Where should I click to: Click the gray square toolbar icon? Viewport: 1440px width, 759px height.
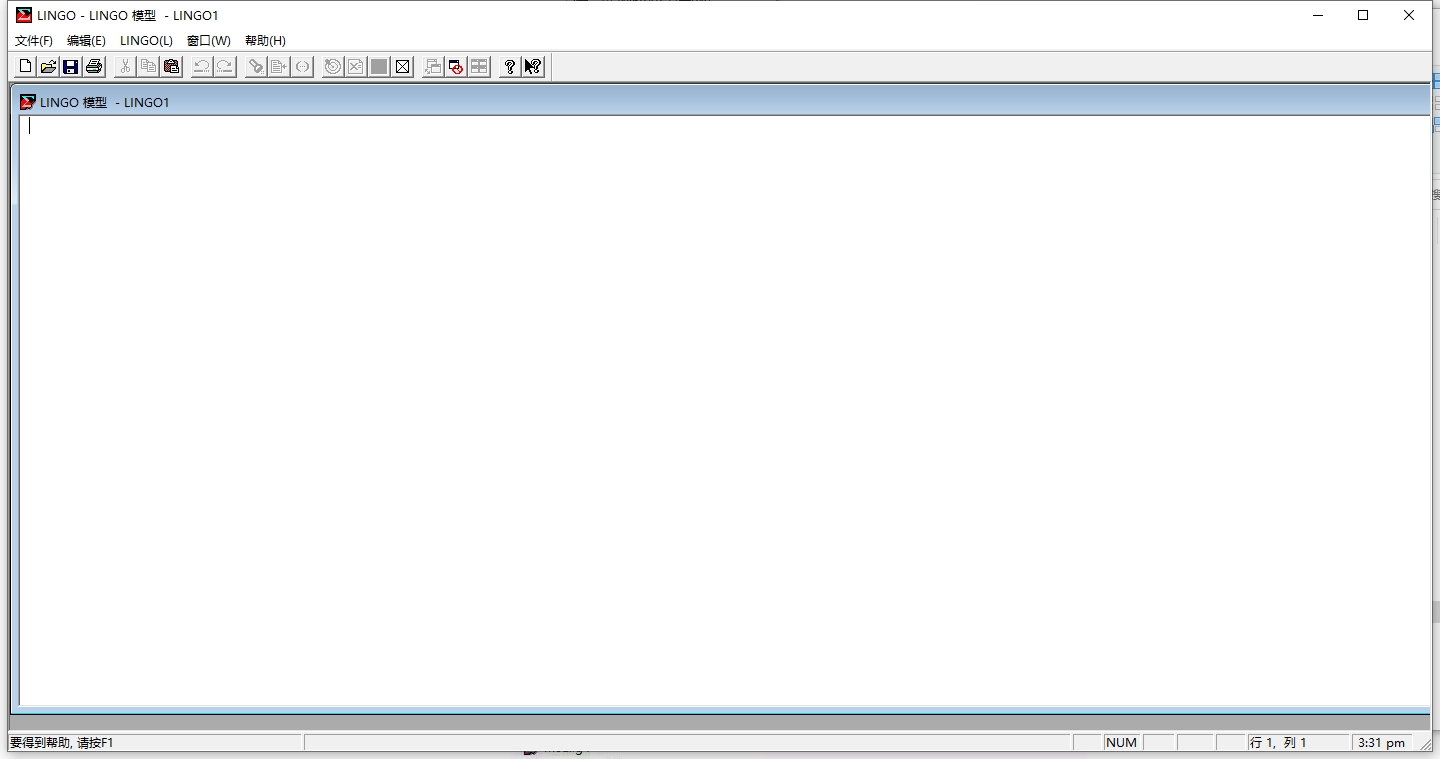[x=379, y=67]
